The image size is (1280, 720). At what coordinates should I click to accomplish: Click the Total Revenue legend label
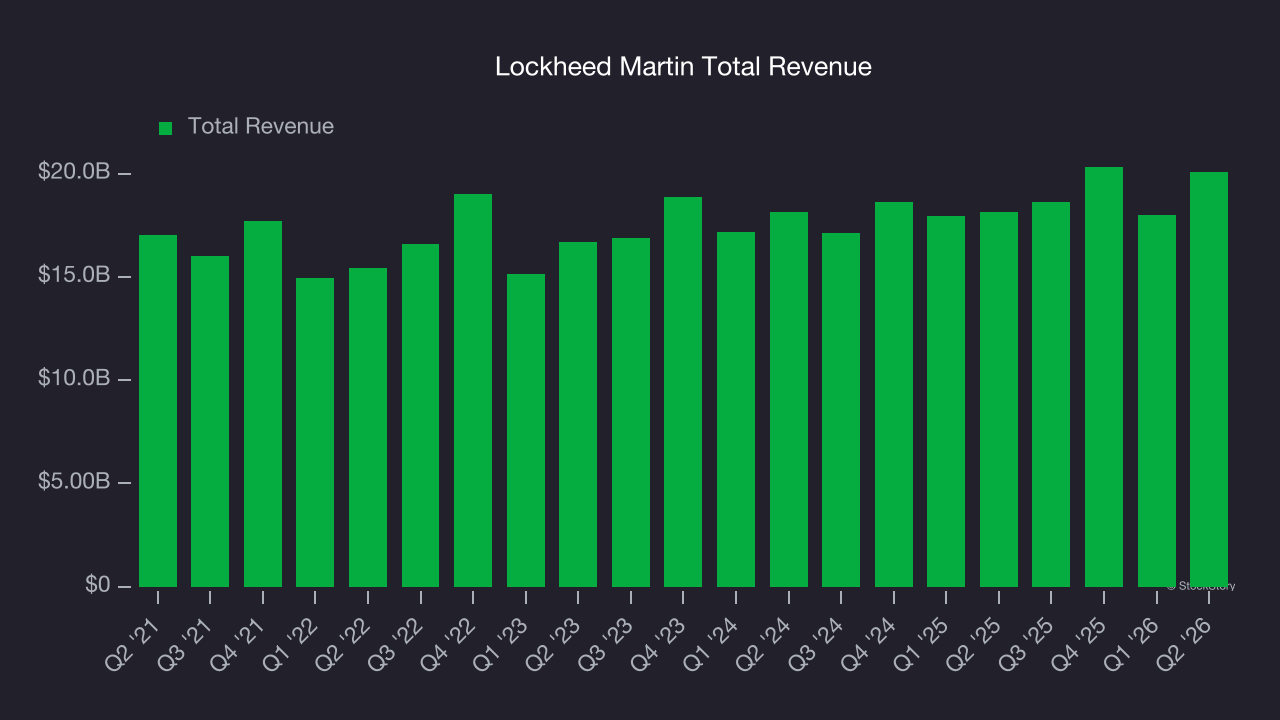pyautogui.click(x=261, y=127)
